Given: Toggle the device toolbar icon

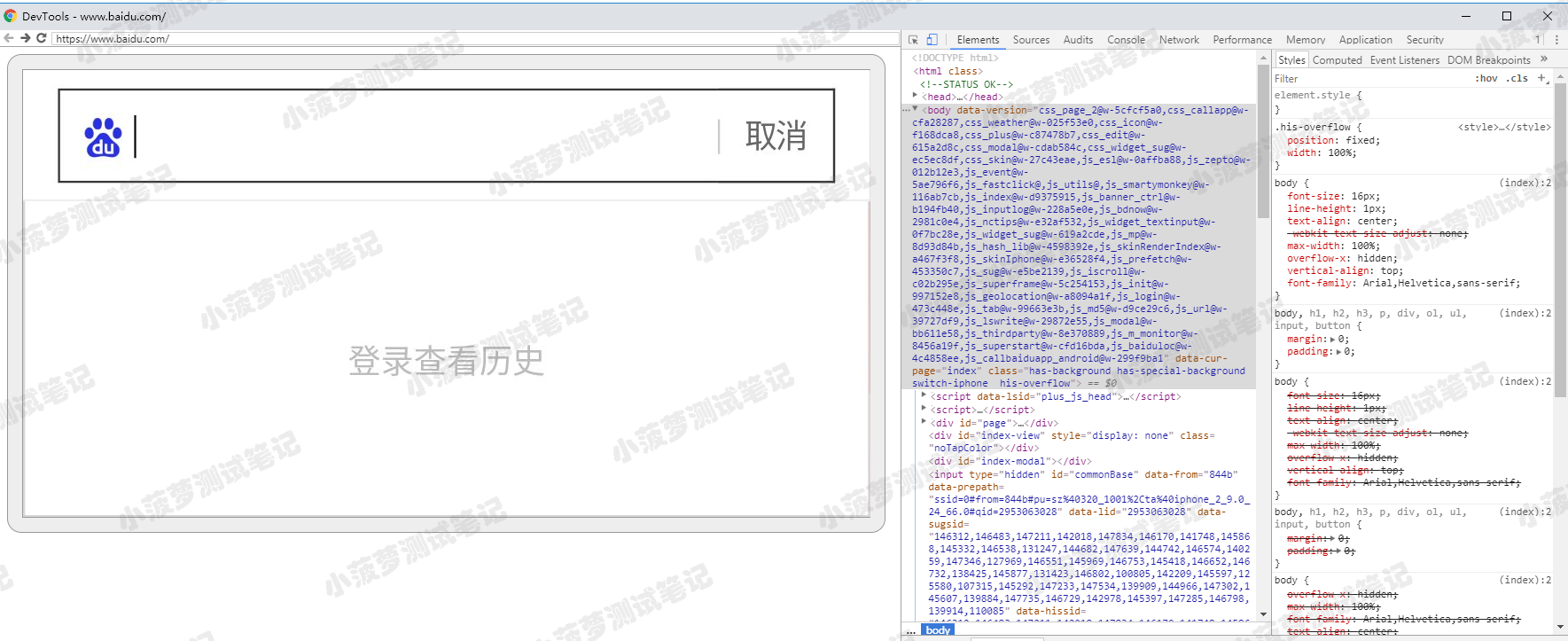Looking at the screenshot, I should 932,40.
